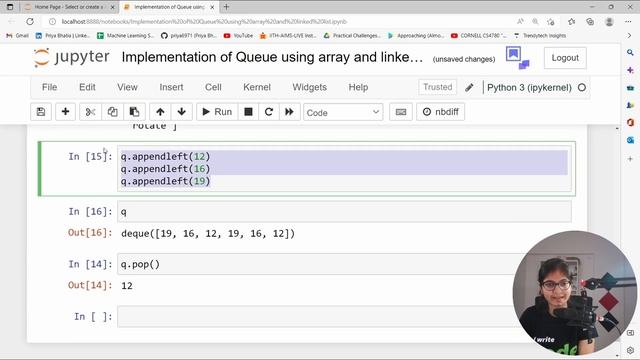640x360 pixels.
Task: Click the nbdiff button
Action: (440, 112)
